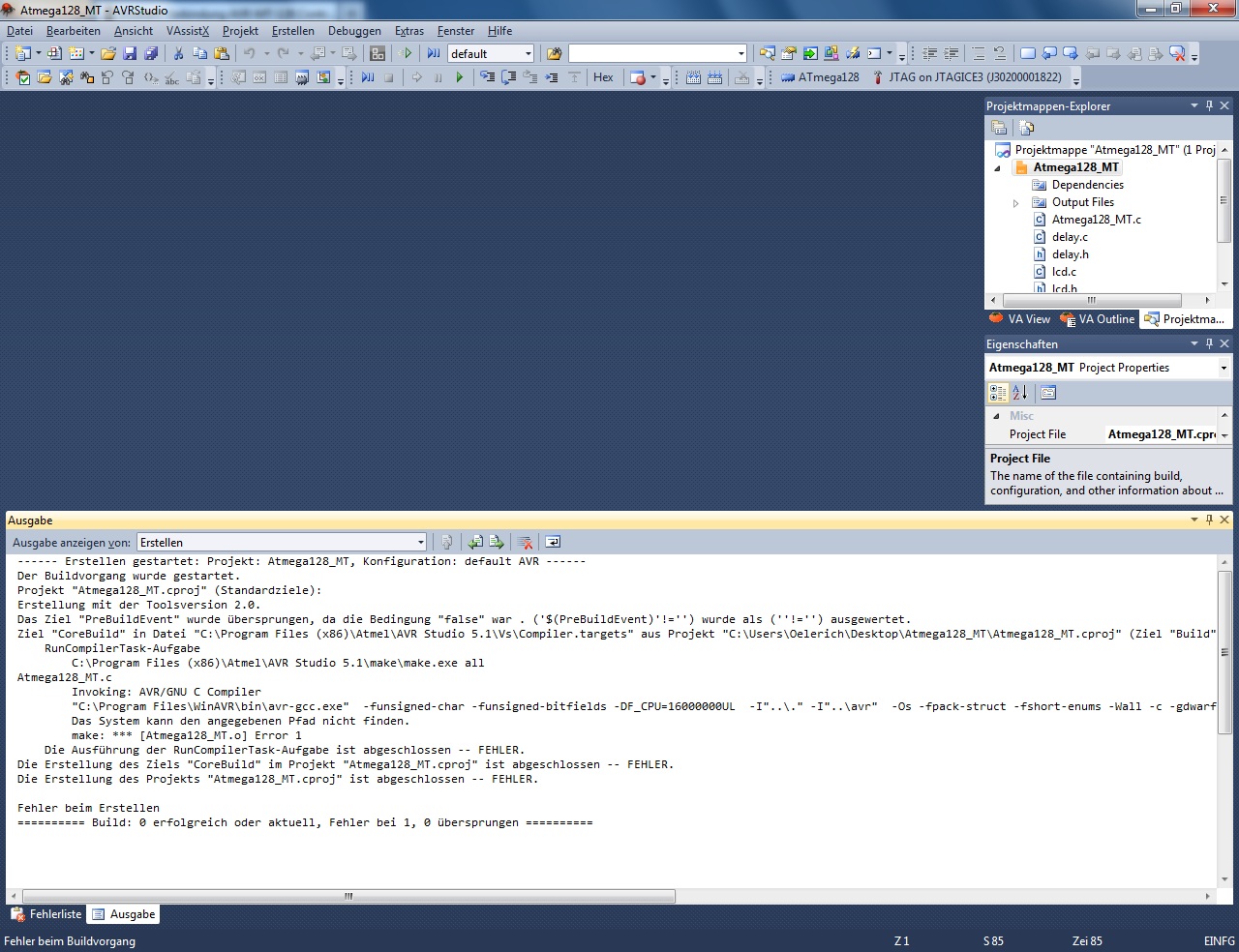
Task: Click the Step Into icon
Action: point(487,77)
